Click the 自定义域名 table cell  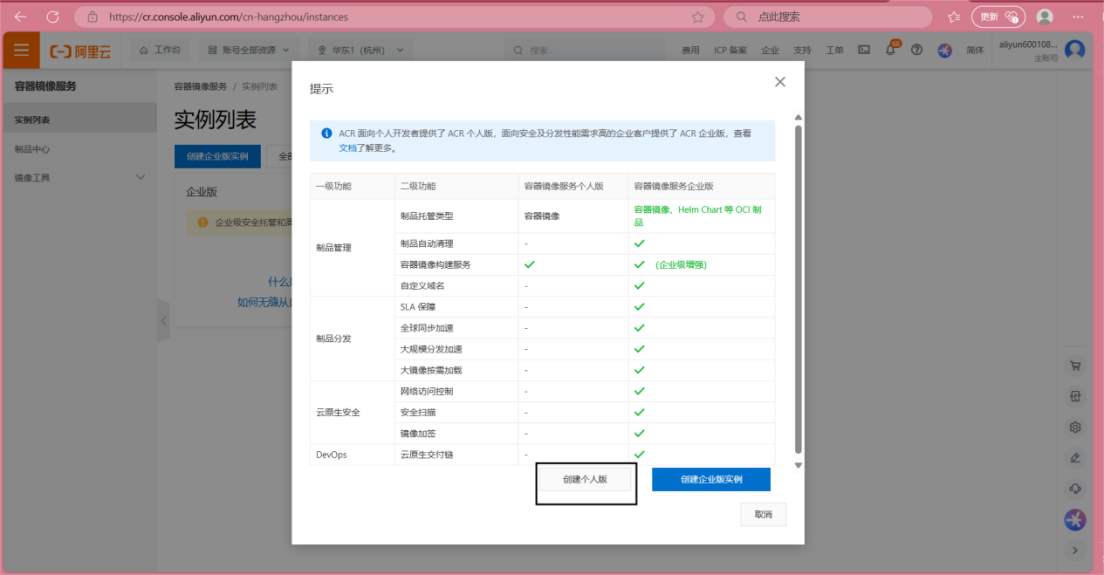pos(456,286)
